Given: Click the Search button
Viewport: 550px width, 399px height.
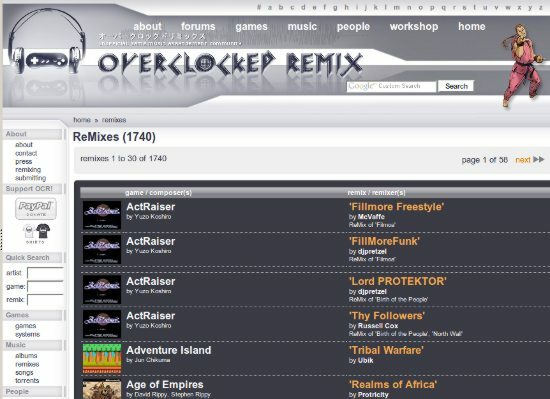Looking at the screenshot, I should [x=456, y=86].
